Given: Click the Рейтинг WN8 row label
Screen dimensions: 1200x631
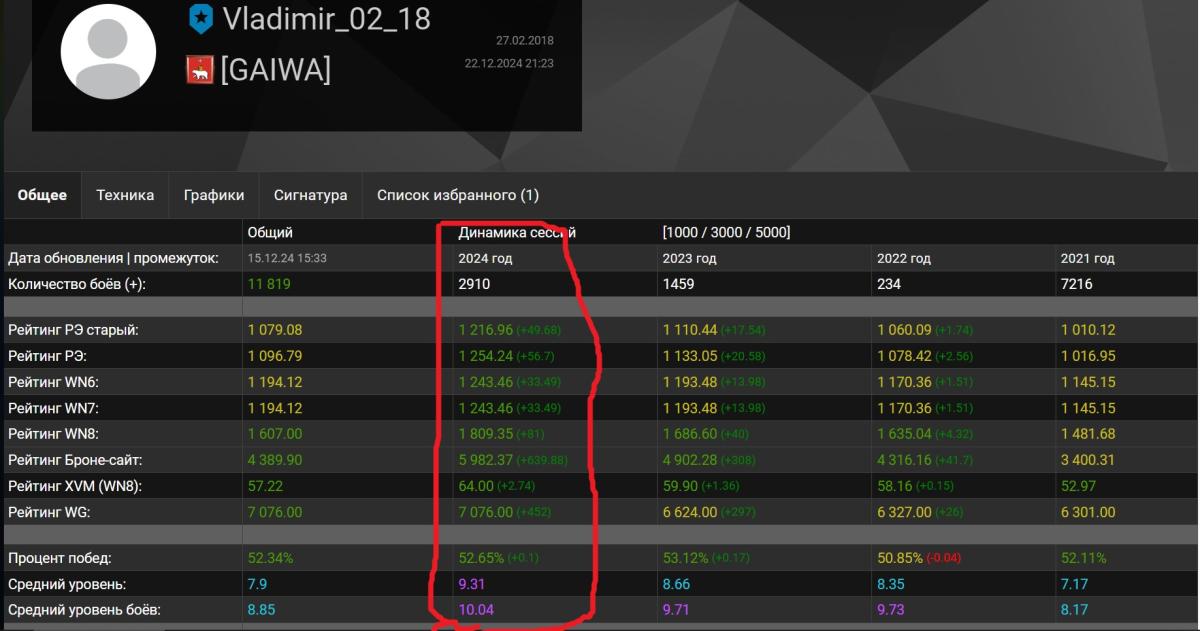Looking at the screenshot, I should tap(53, 434).
